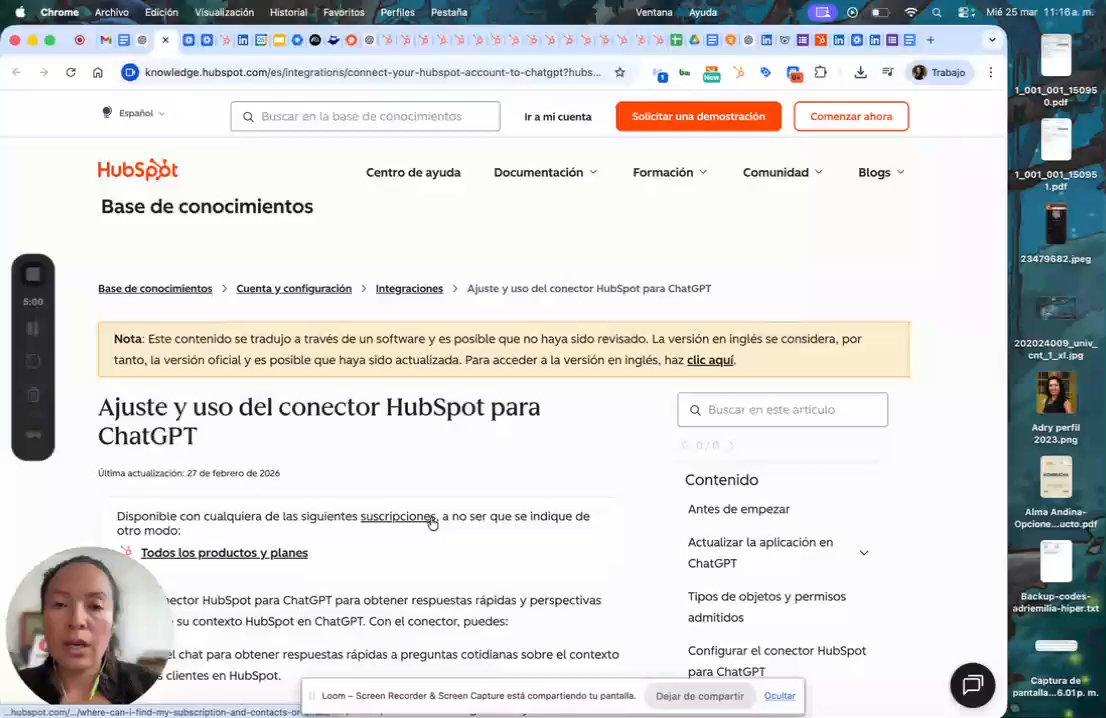The width and height of the screenshot is (1106, 718).
Task: Pause the Loom recording
Action: pos(33,329)
